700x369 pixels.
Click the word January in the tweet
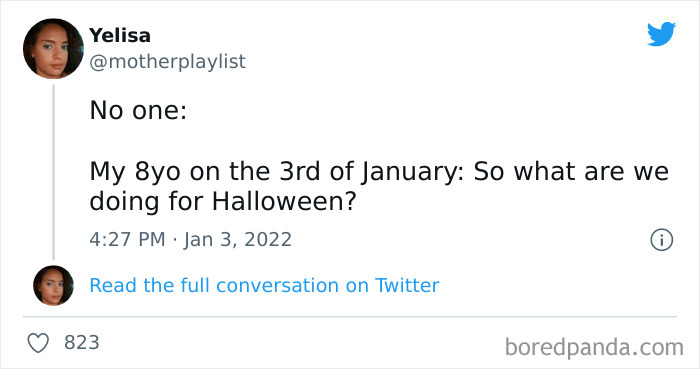[x=414, y=172]
